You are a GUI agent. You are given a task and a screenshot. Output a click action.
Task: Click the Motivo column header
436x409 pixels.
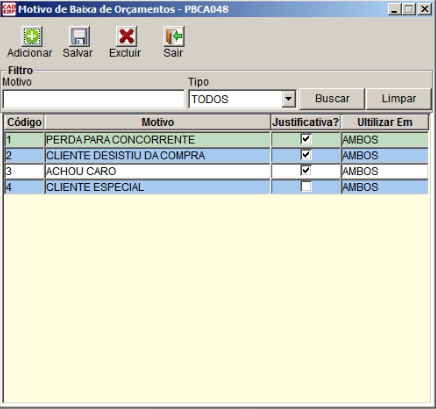(x=157, y=122)
